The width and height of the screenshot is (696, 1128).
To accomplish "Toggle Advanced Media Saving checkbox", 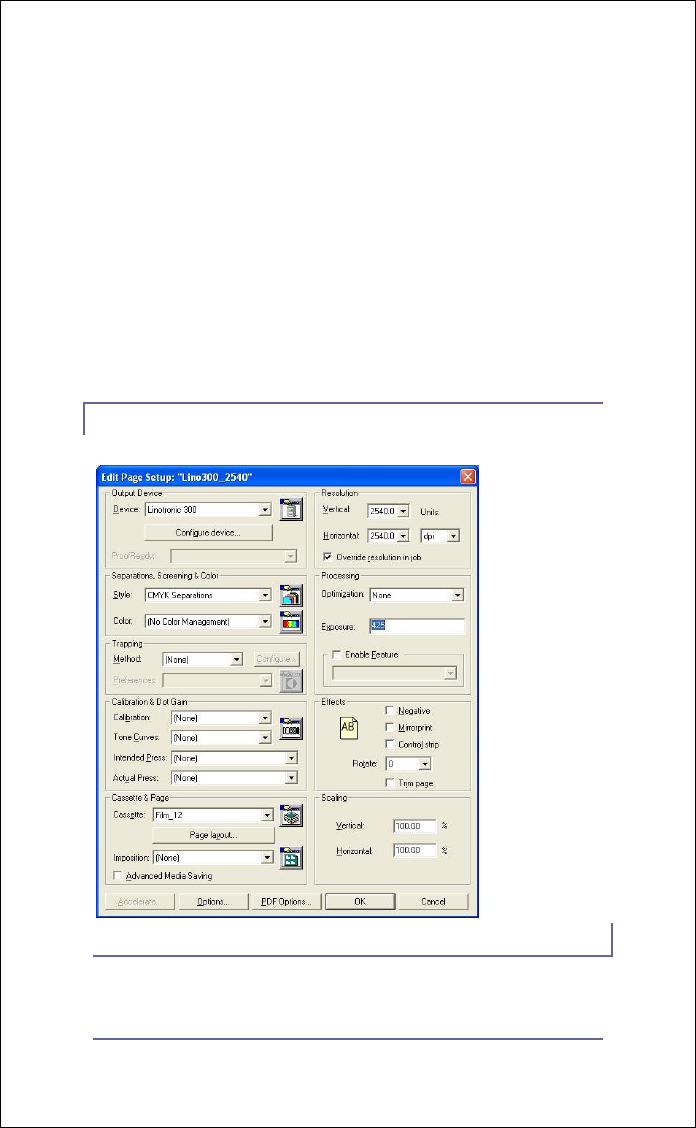I will pos(118,875).
